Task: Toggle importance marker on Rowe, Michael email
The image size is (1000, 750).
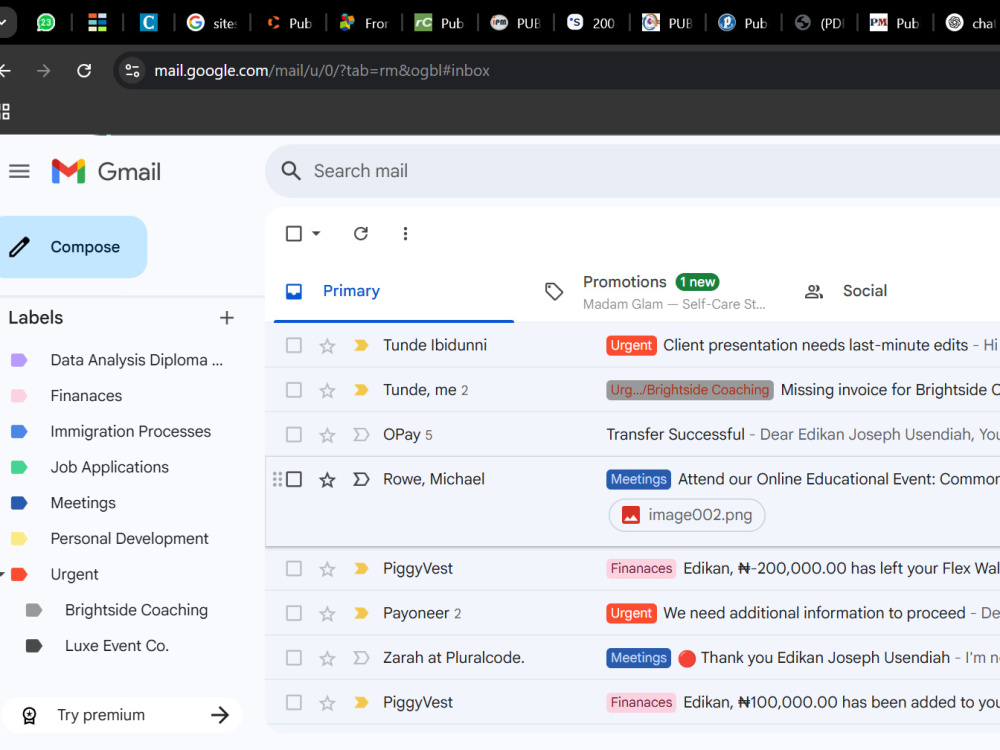Action: (x=361, y=479)
